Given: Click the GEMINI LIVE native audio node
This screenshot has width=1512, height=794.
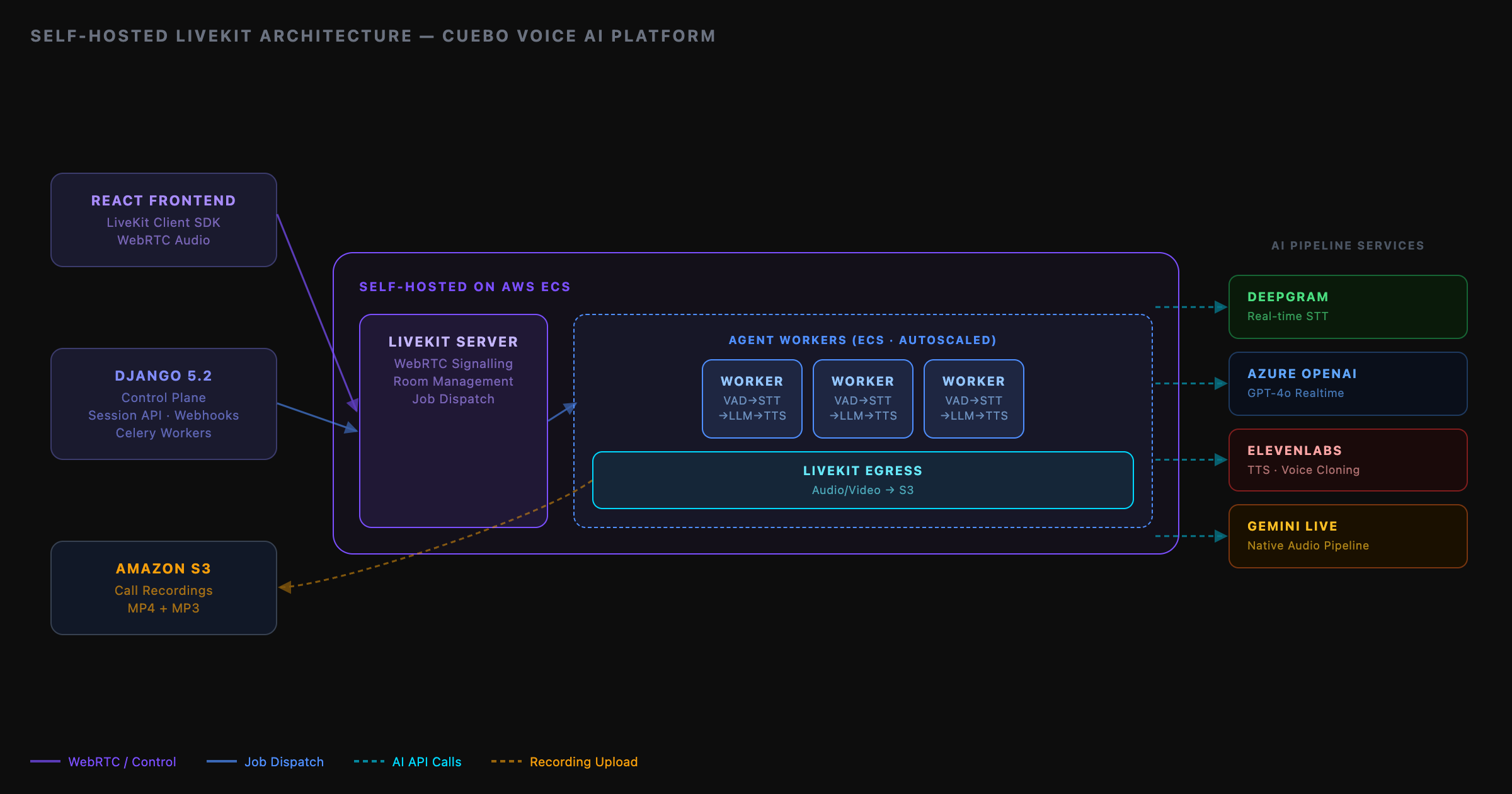Looking at the screenshot, I should (x=1347, y=536).
